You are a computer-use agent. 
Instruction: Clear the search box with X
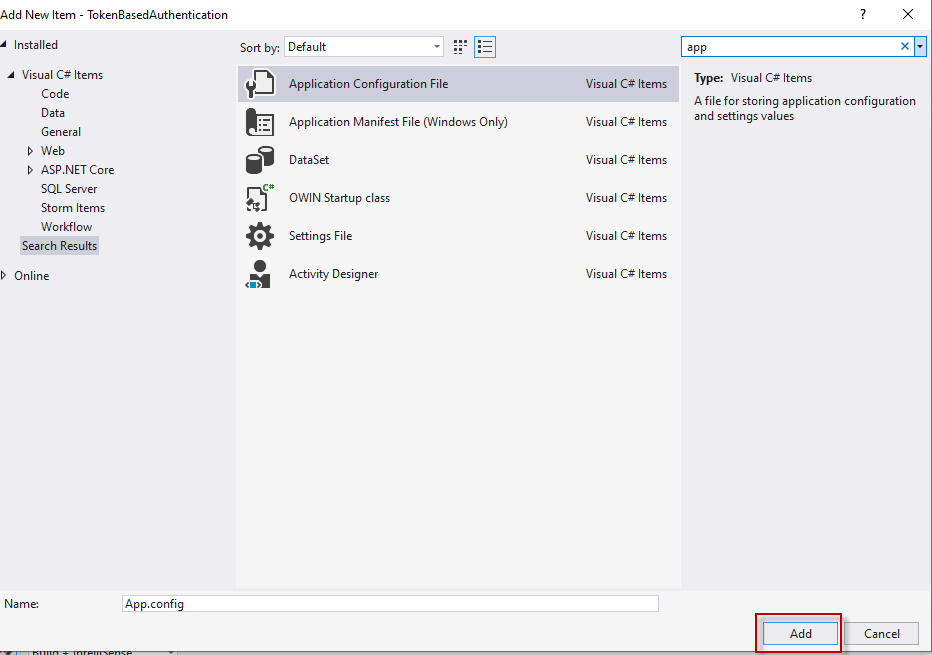(905, 46)
